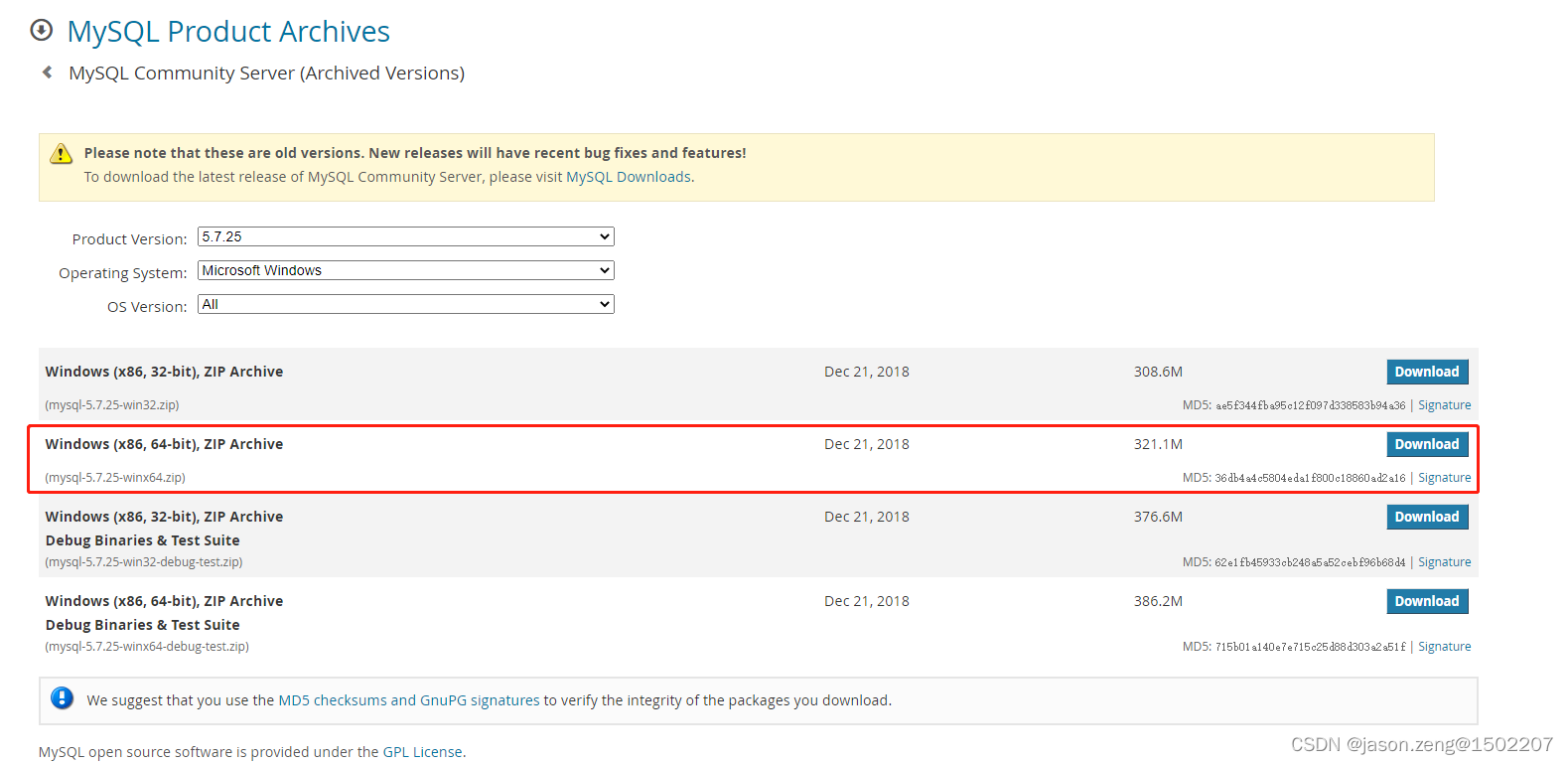Click the Windows (x86, 32-bit), ZIP Archive title in the mysql-5.7.25-win32.zip row
The image size is (1568, 764).
pos(164,372)
